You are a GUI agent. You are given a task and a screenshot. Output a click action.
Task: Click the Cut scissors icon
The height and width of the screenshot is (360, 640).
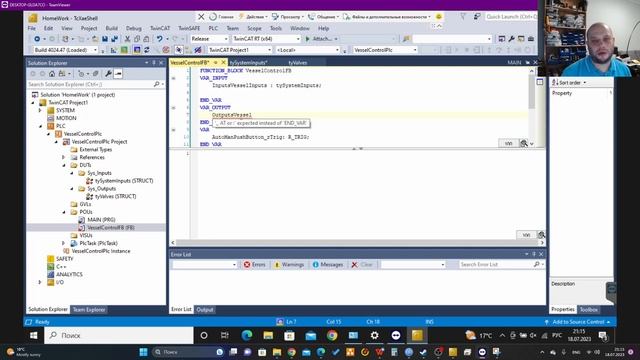click(x=127, y=39)
